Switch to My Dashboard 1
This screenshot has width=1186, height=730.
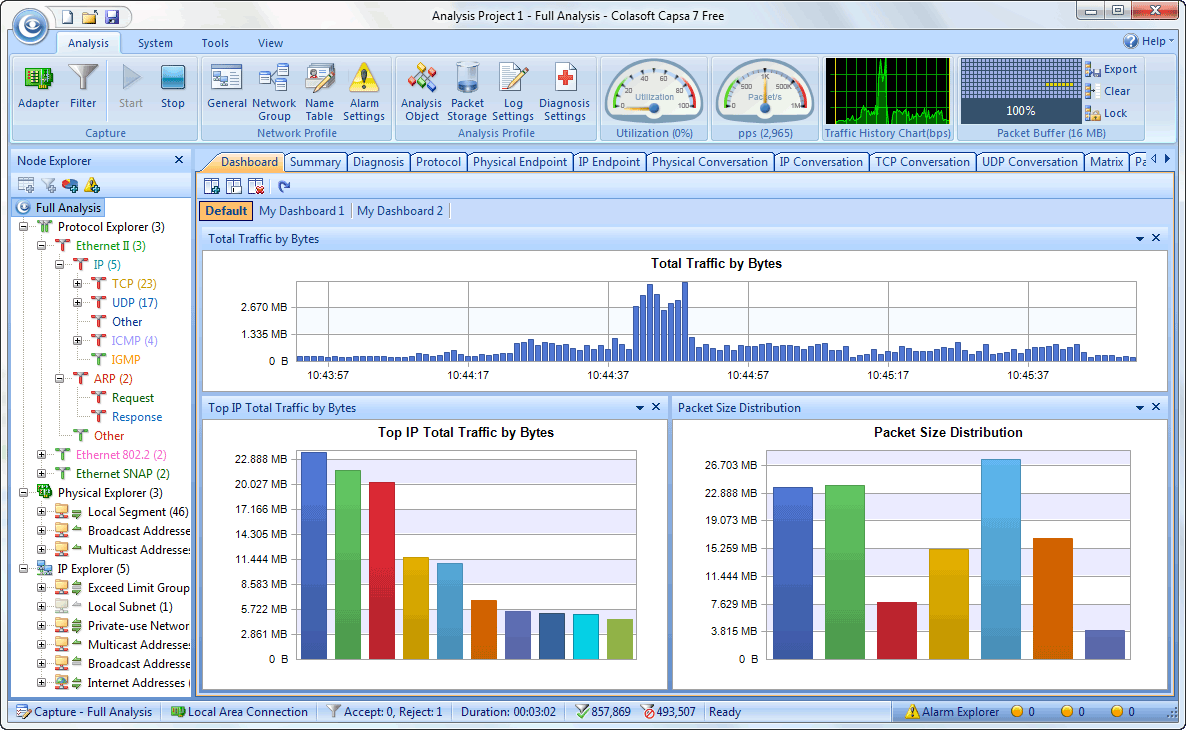tap(301, 211)
